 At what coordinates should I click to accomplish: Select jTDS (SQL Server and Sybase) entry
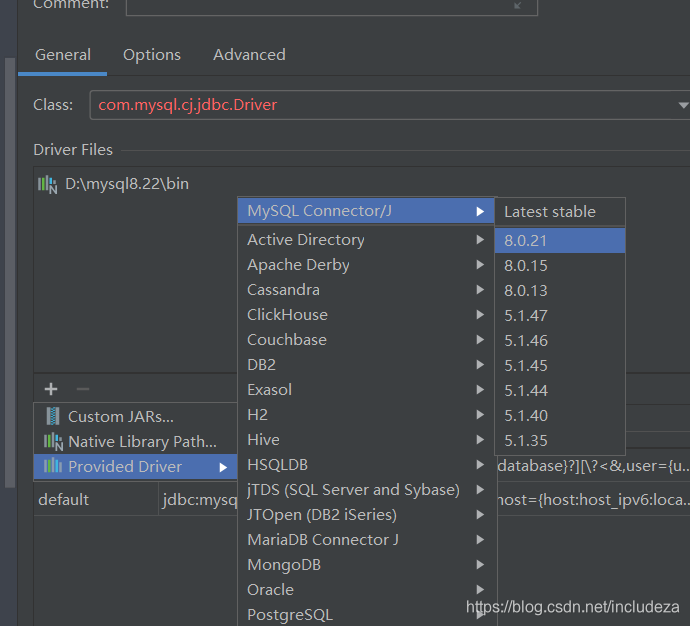click(x=367, y=490)
